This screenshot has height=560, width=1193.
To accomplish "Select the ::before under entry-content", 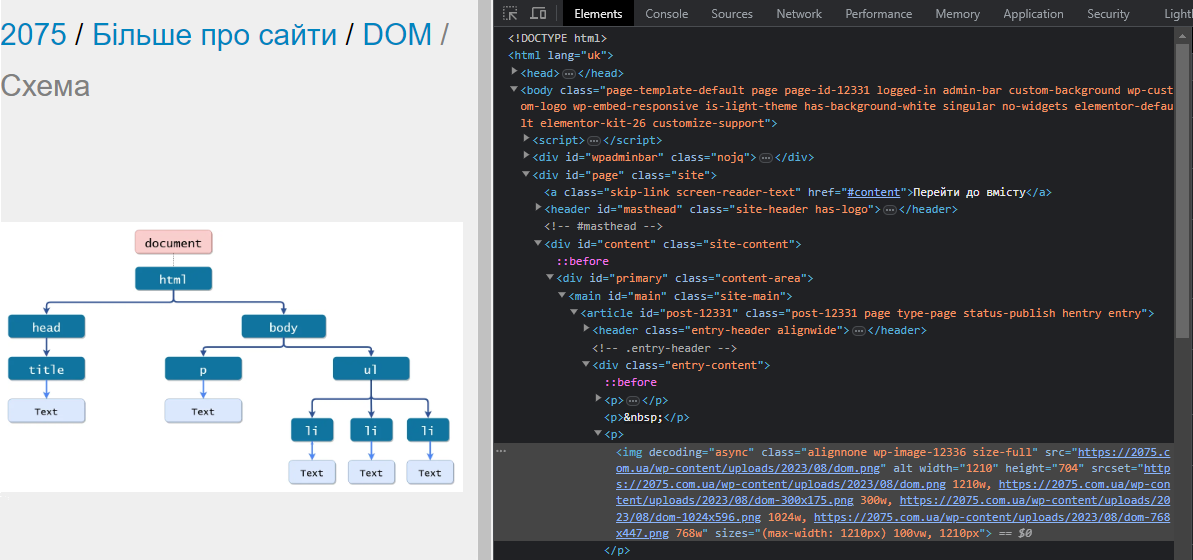I will tap(630, 382).
